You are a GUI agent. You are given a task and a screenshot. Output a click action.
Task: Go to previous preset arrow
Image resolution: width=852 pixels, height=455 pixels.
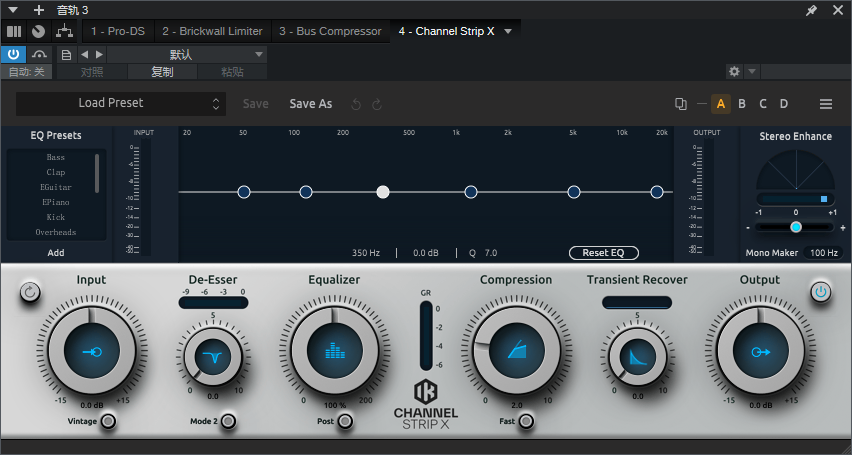click(84, 54)
